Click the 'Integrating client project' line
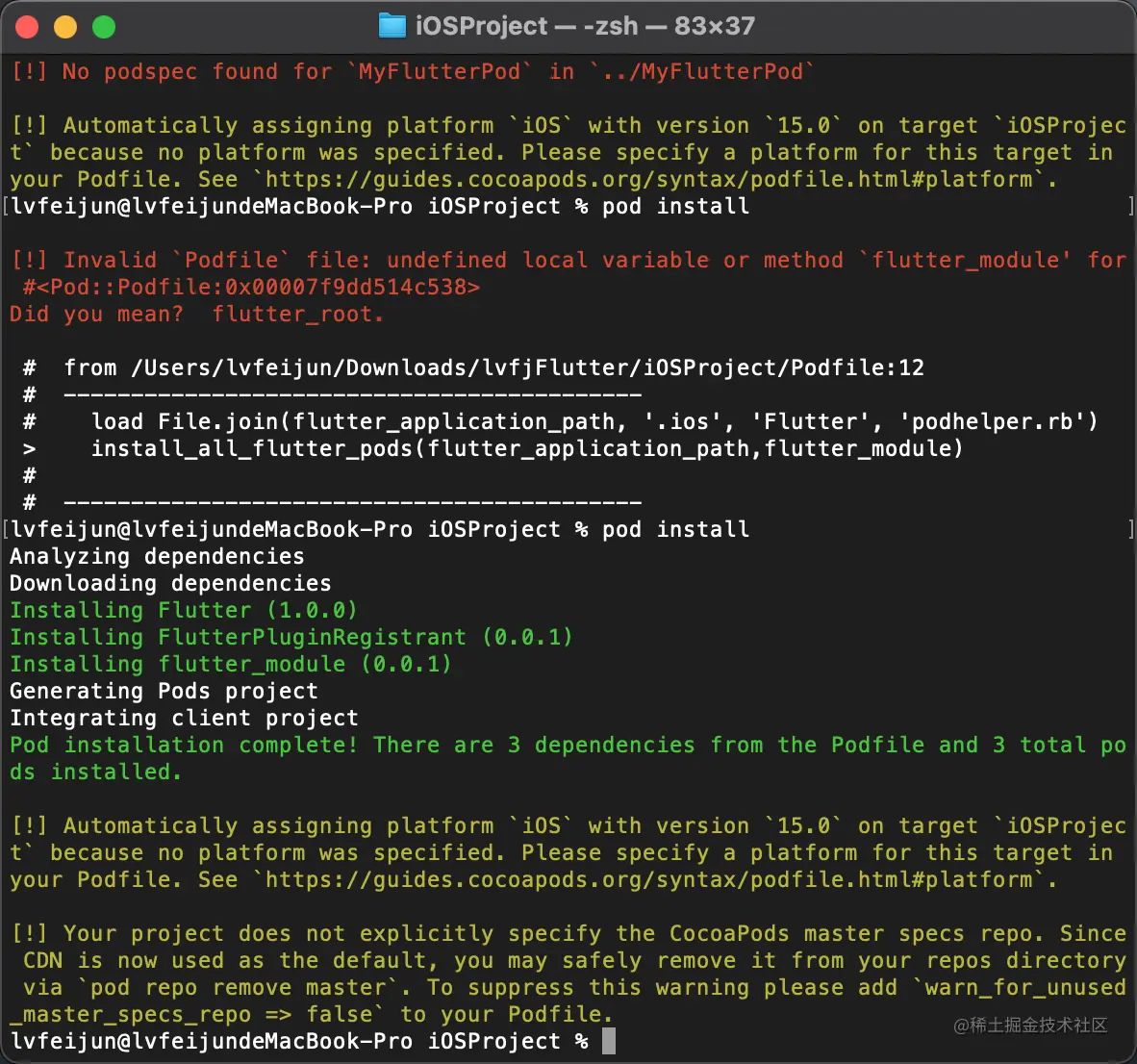Screen dimensions: 1137x1064 pos(184,718)
